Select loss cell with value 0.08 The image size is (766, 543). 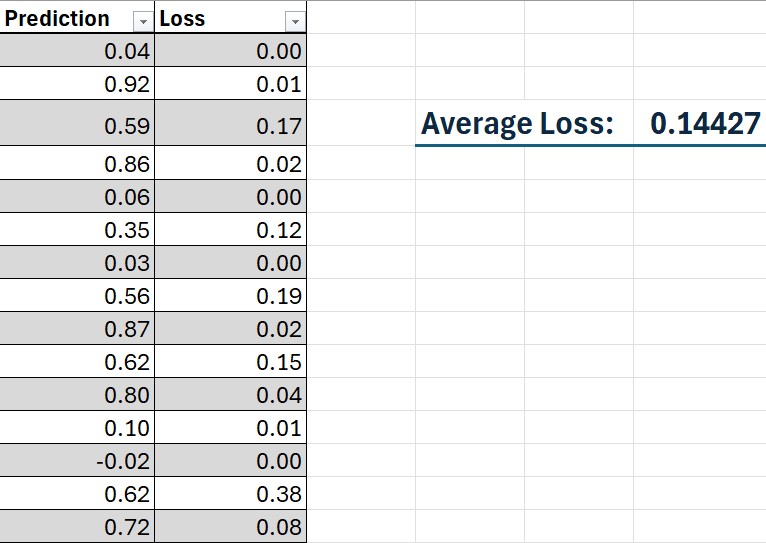pos(231,527)
